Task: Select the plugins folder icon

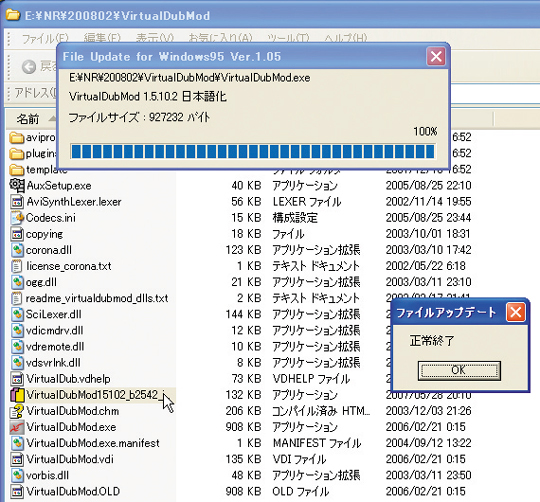Action: [x=17, y=154]
